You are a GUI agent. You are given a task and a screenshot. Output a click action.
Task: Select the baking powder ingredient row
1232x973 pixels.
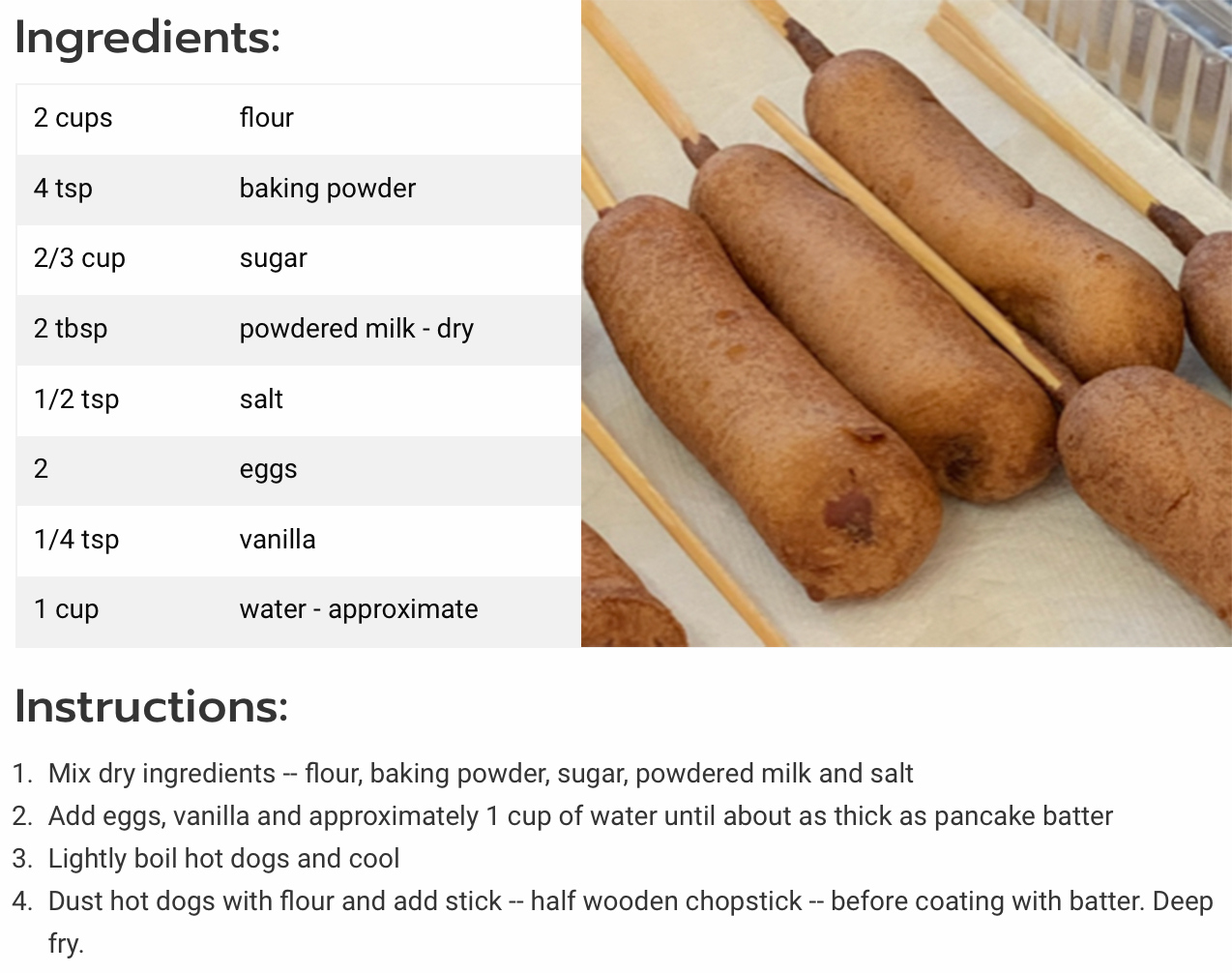click(x=299, y=190)
